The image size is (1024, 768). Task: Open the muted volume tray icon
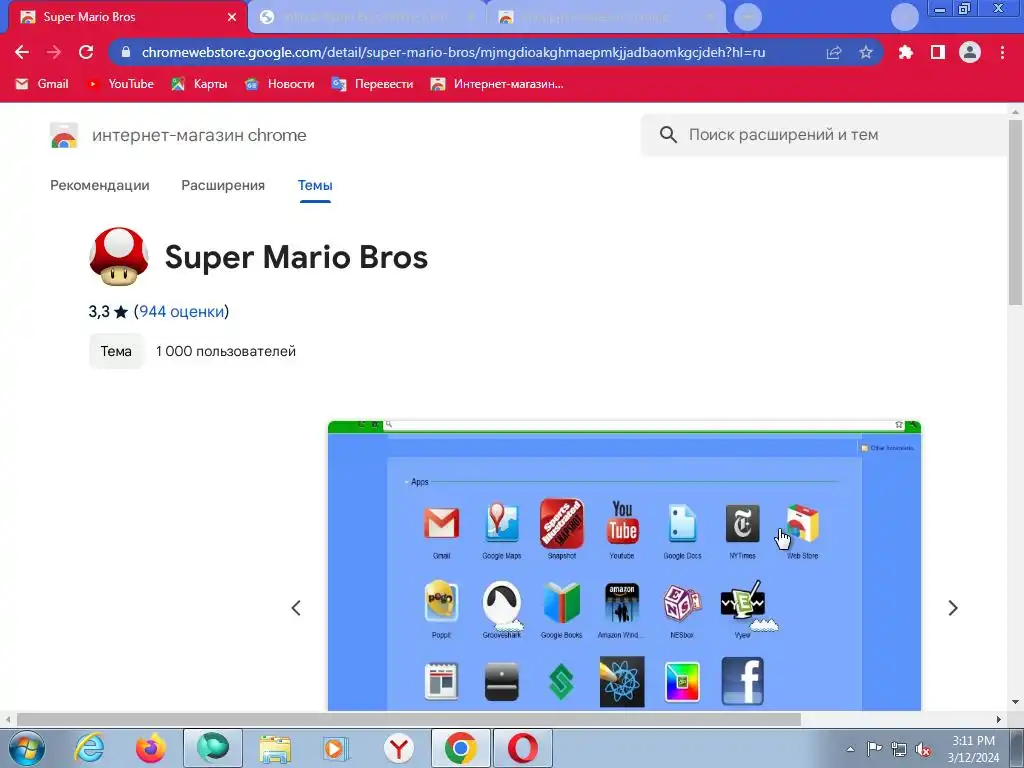tap(923, 749)
